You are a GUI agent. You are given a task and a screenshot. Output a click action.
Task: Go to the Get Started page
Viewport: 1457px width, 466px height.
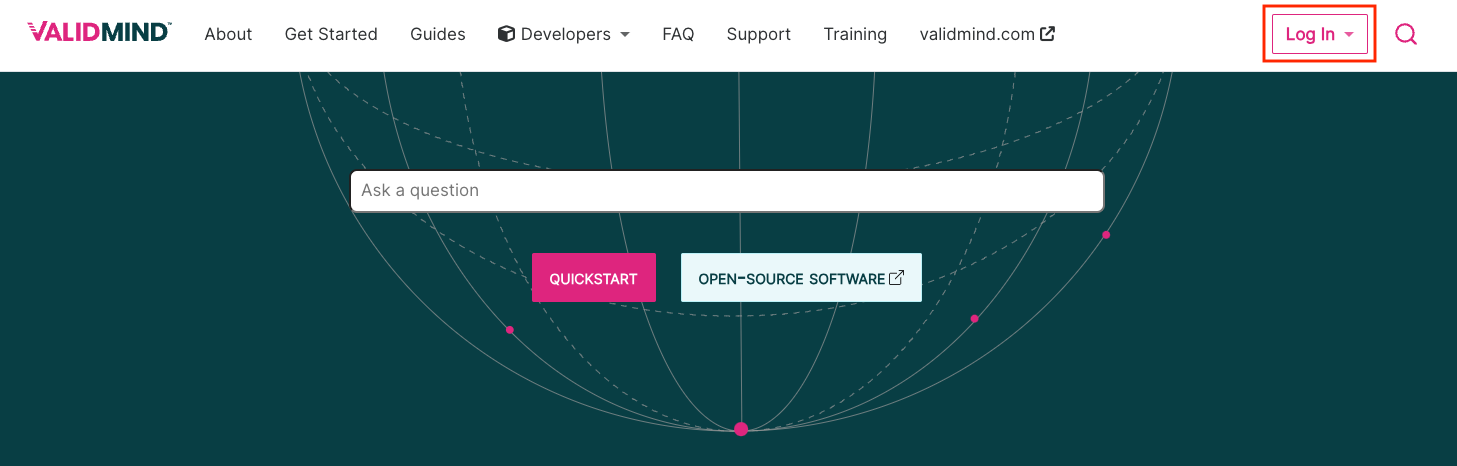331,34
